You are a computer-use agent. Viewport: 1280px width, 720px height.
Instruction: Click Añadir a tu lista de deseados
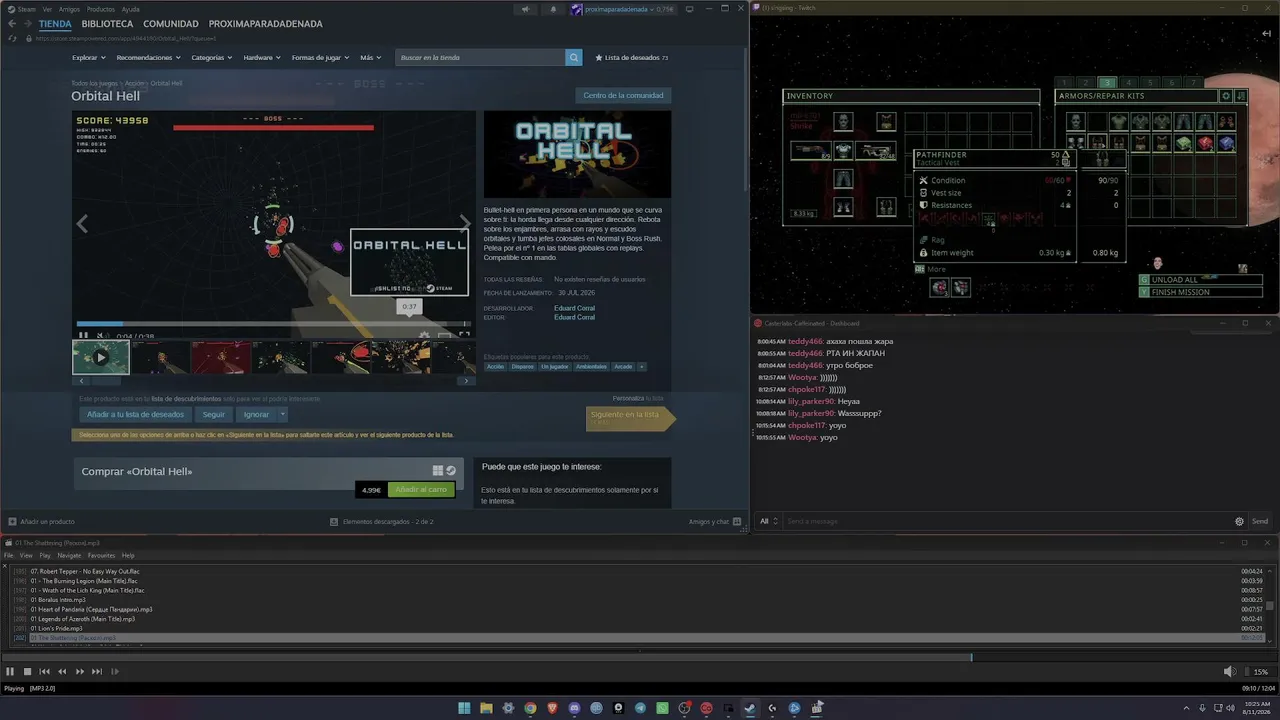pyautogui.click(x=135, y=414)
